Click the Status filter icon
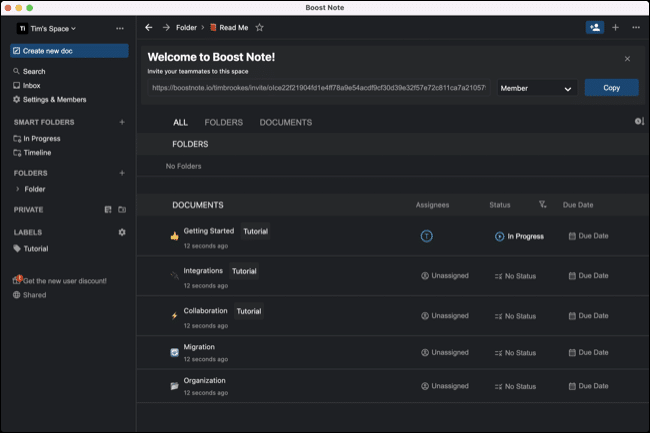Image resolution: width=650 pixels, height=433 pixels. pos(542,205)
